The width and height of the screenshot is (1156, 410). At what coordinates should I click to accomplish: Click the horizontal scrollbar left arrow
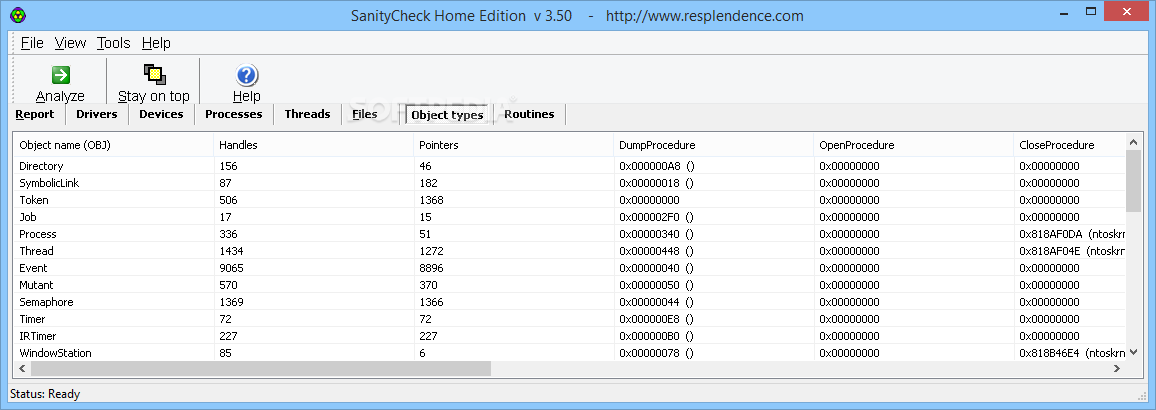coord(22,368)
